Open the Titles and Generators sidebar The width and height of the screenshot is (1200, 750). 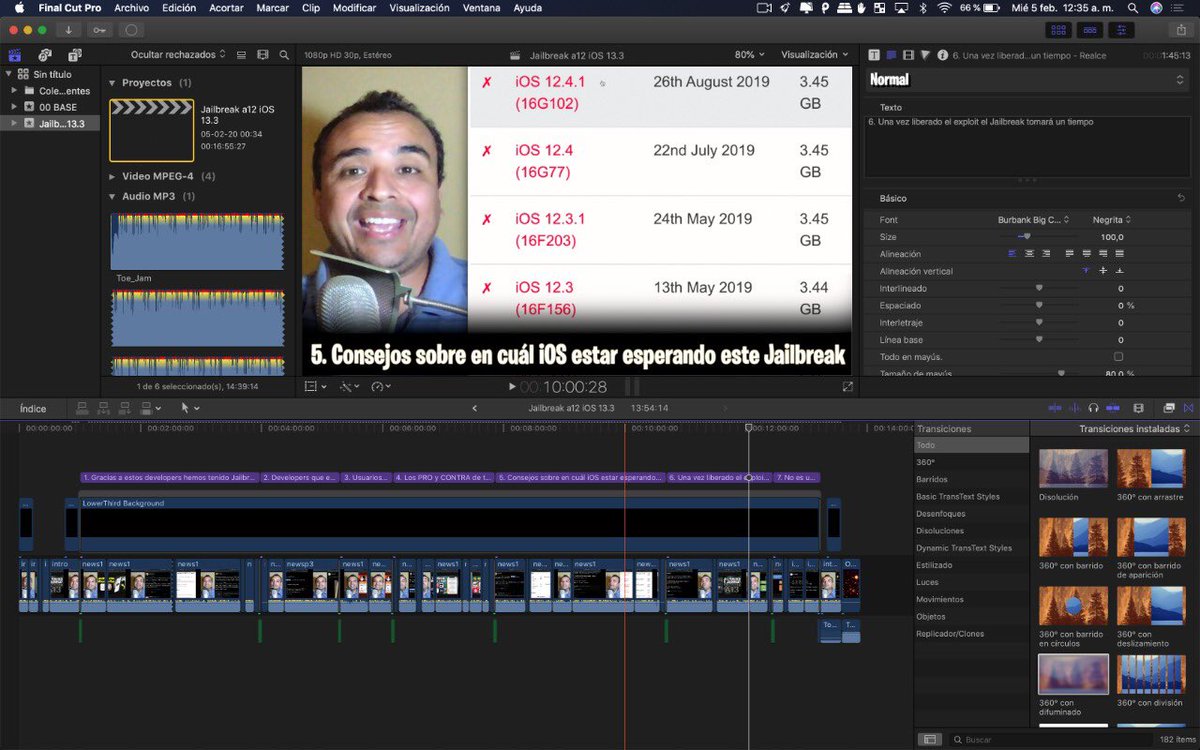(73, 54)
